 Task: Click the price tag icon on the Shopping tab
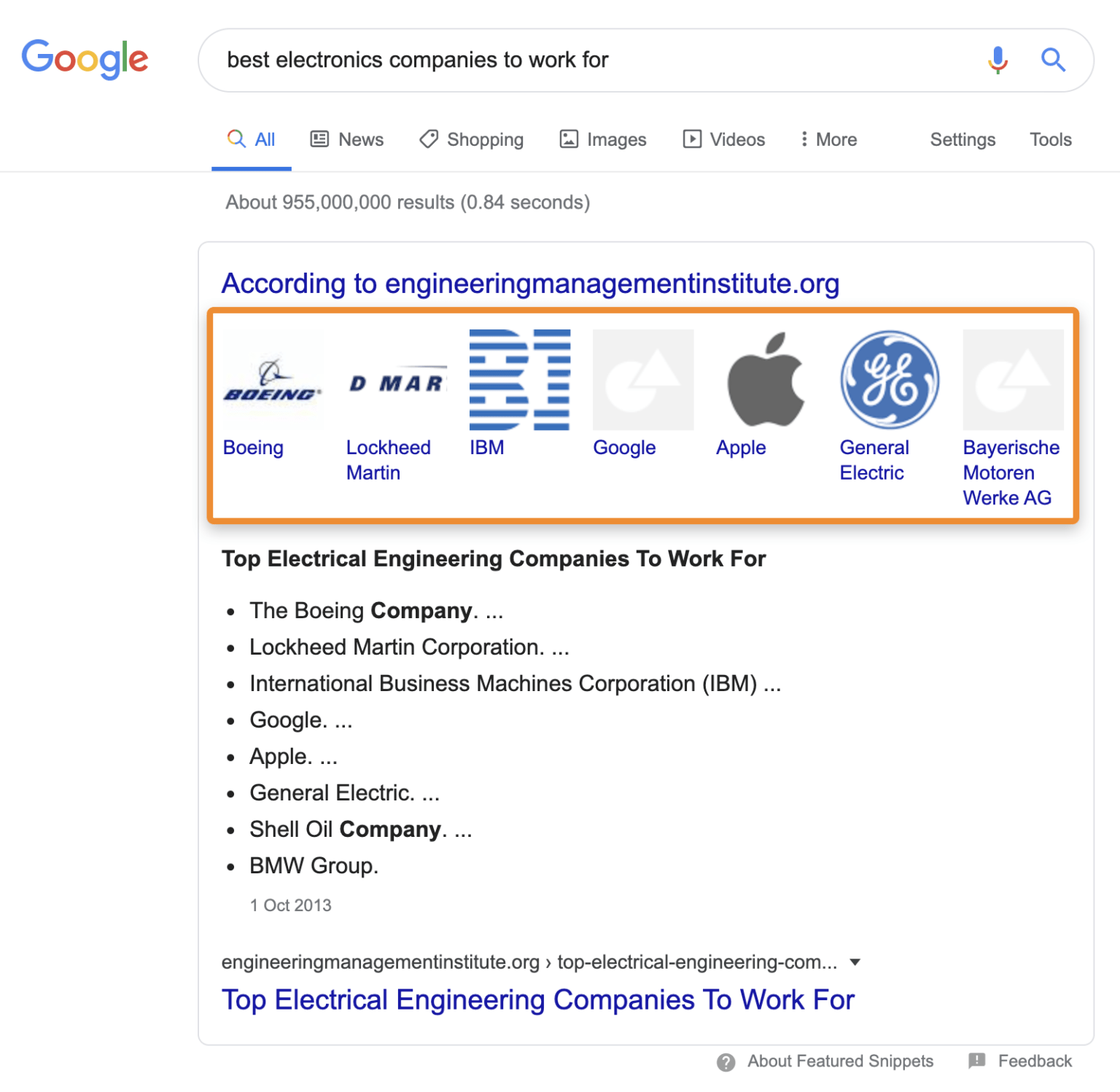pyautogui.click(x=428, y=139)
